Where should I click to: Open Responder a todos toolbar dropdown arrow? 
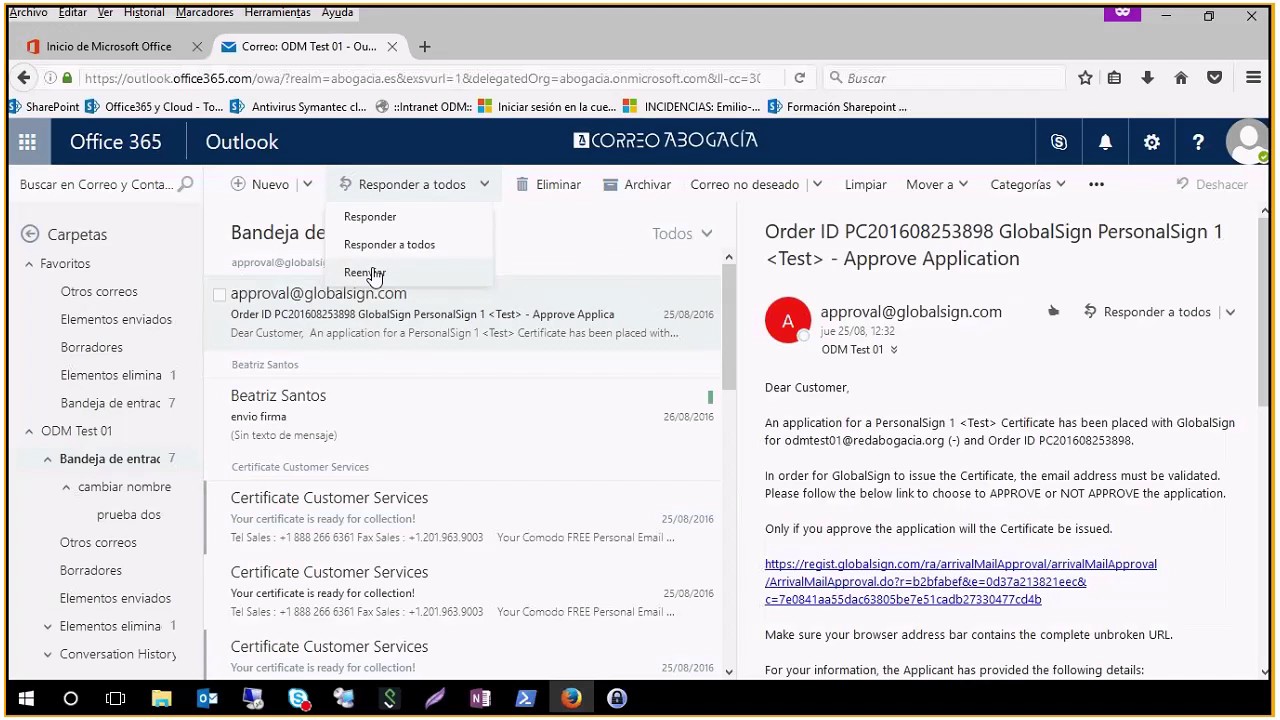pyautogui.click(x=484, y=184)
